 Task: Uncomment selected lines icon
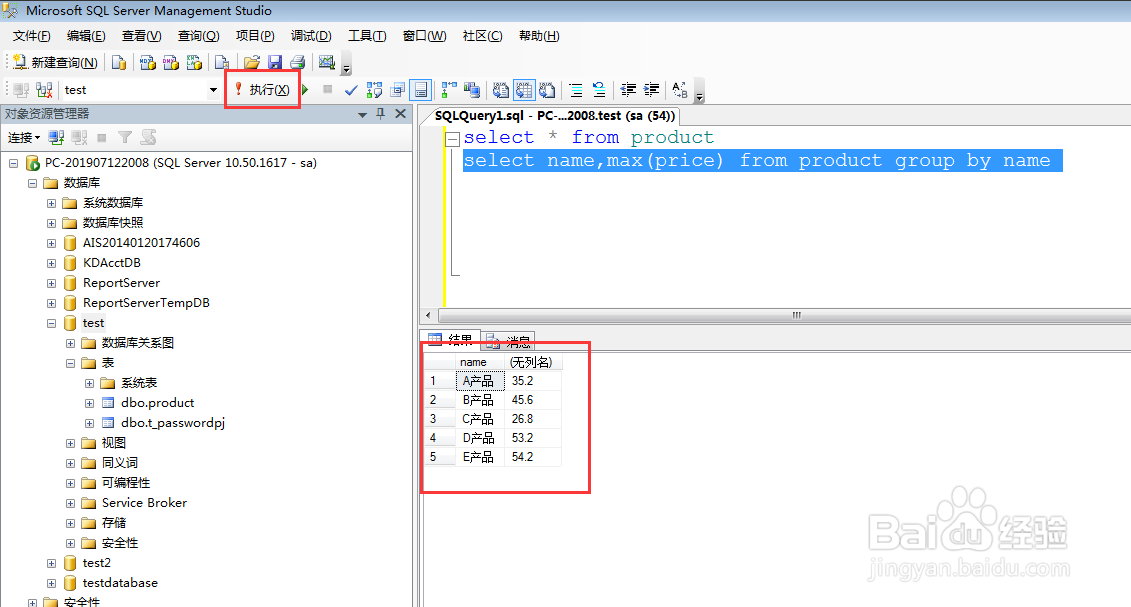coord(599,90)
